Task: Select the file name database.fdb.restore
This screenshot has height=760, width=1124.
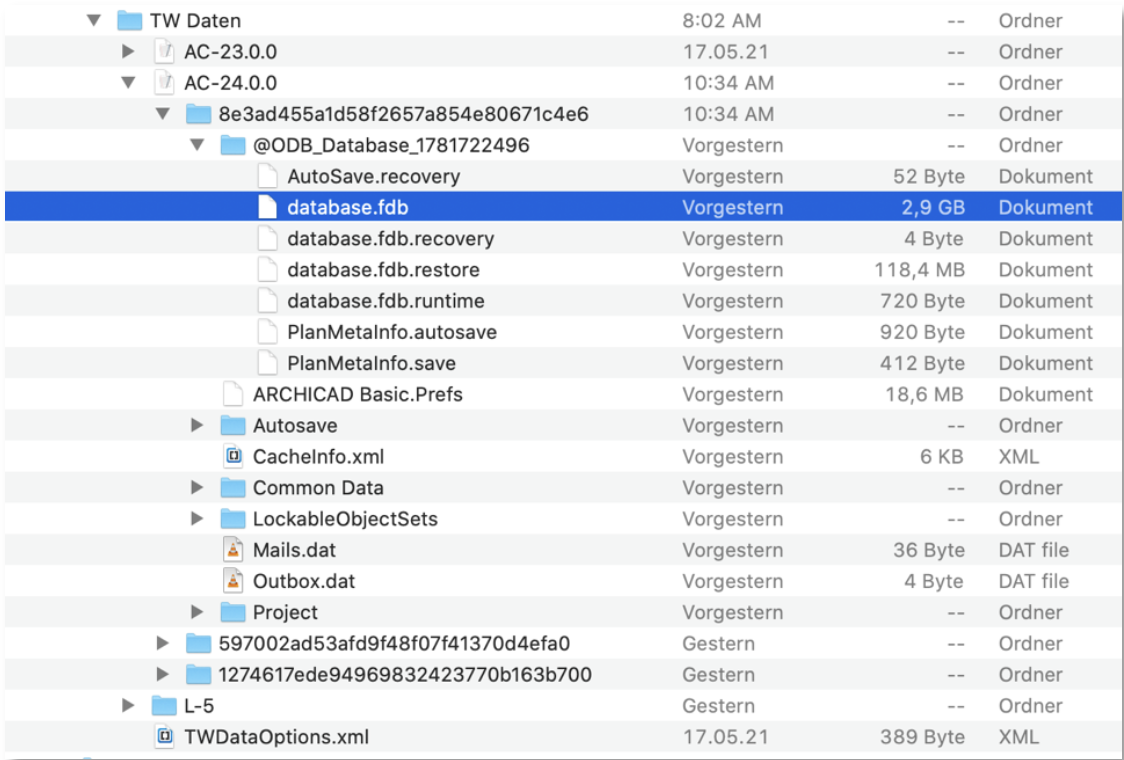Action: click(x=384, y=270)
